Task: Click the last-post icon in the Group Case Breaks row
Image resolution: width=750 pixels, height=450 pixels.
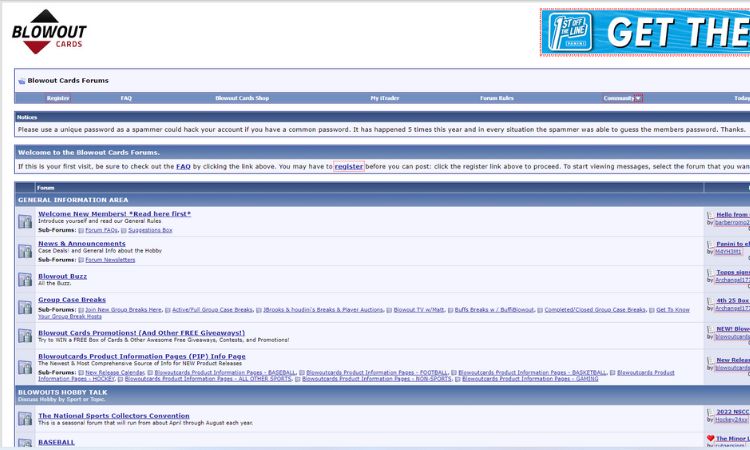Action: [710, 301]
